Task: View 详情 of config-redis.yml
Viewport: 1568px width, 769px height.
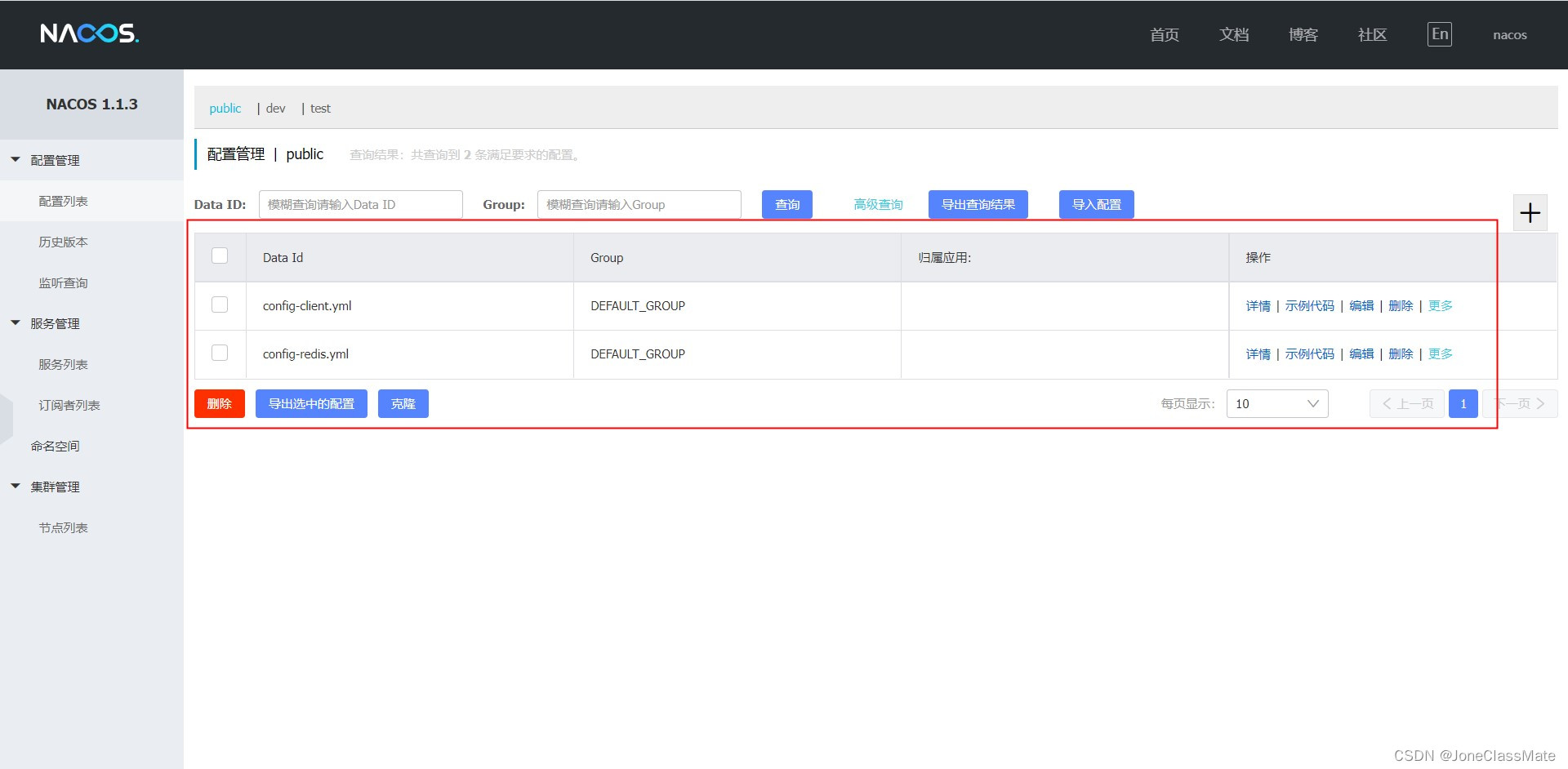Action: 1258,354
